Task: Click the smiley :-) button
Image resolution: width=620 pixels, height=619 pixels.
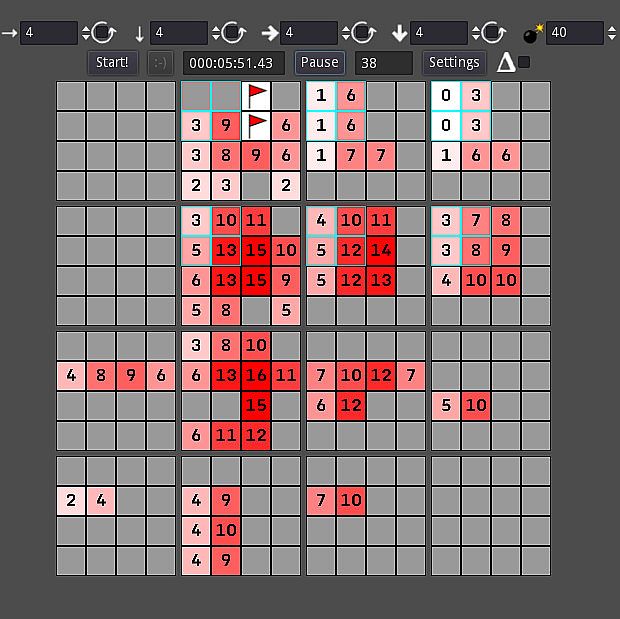Action: 160,62
